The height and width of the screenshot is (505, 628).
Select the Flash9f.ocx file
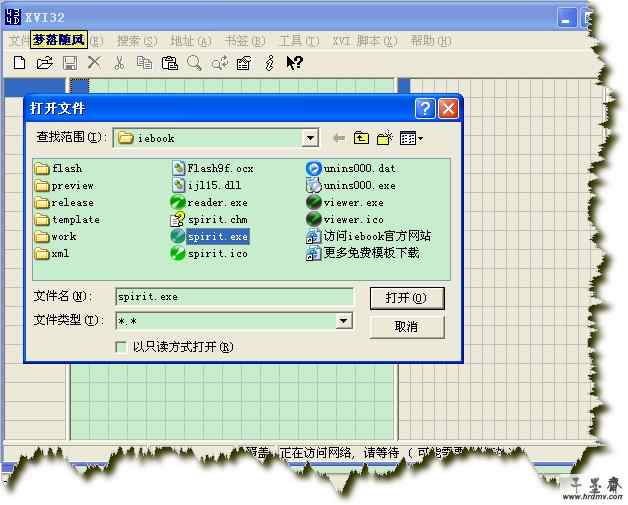pos(212,169)
